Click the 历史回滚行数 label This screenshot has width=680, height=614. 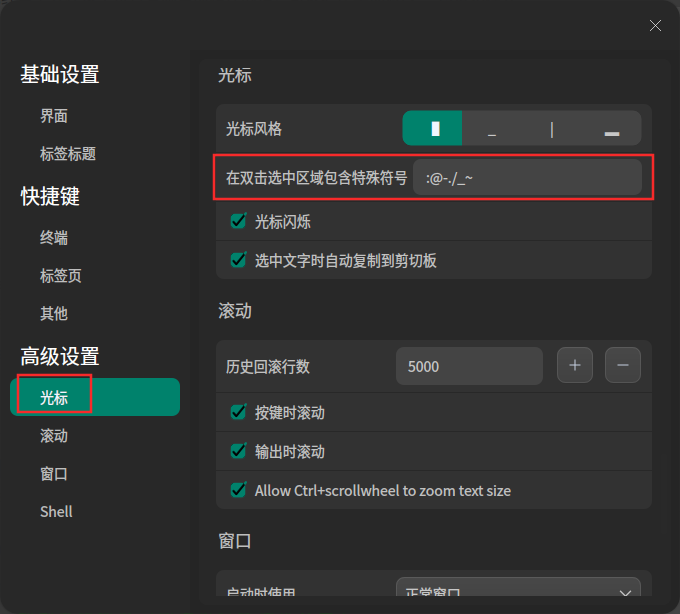tap(268, 367)
